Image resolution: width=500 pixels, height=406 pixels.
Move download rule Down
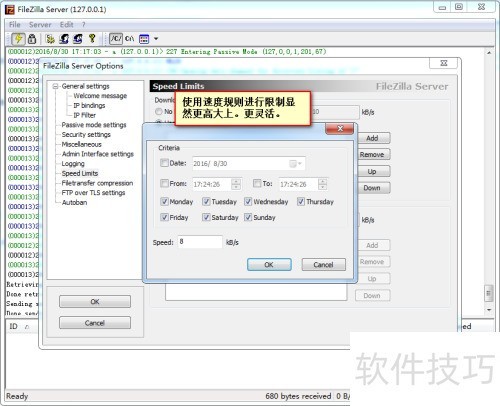coord(373,188)
